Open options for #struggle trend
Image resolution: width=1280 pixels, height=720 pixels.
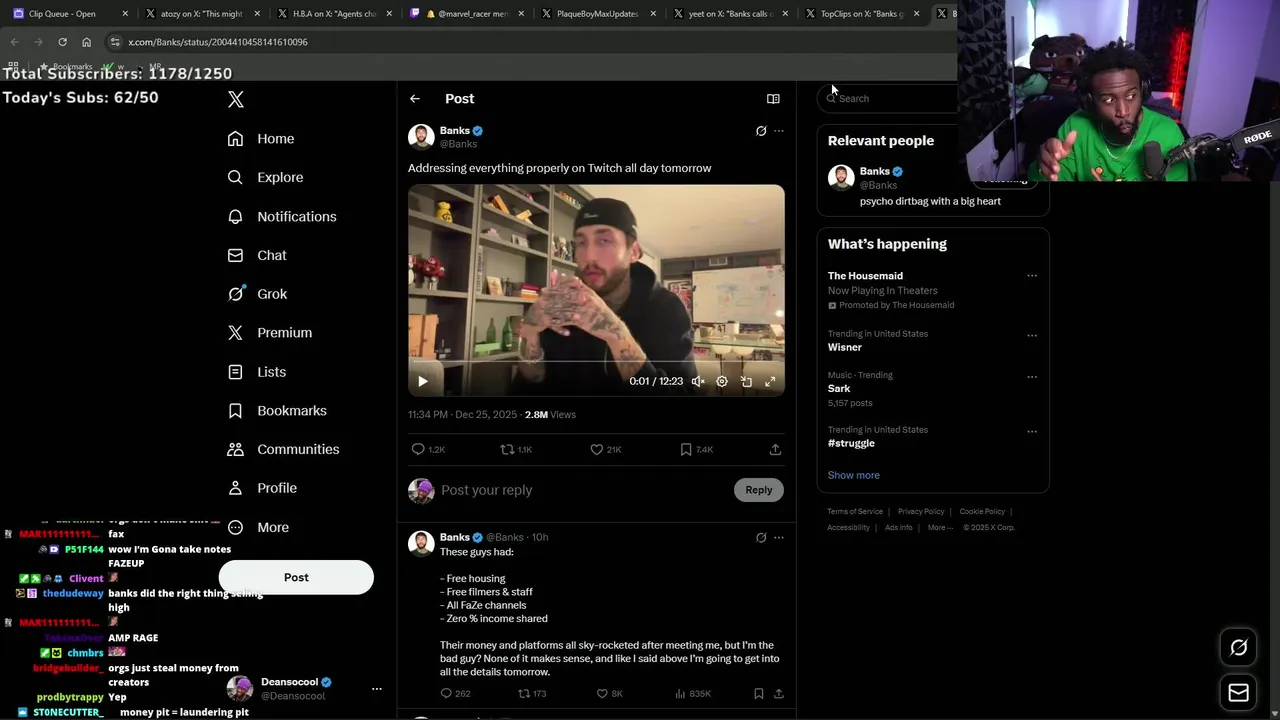1032,431
